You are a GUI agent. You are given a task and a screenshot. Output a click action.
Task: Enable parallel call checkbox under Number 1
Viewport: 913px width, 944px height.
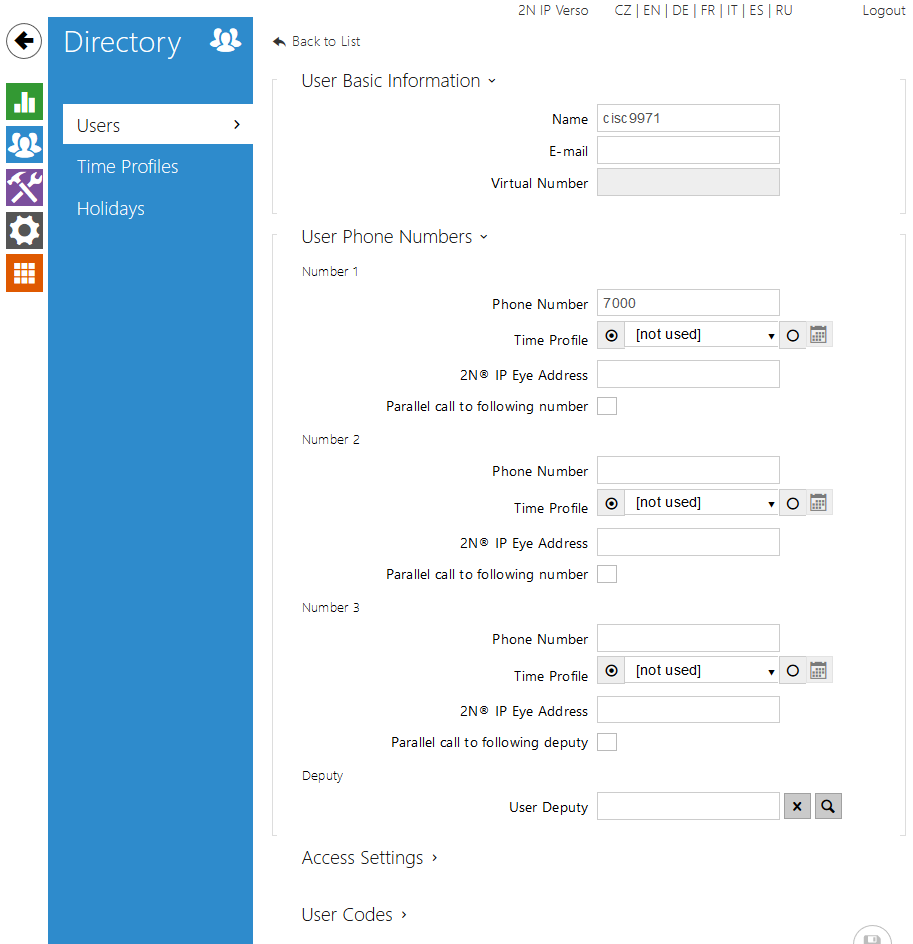click(x=607, y=406)
